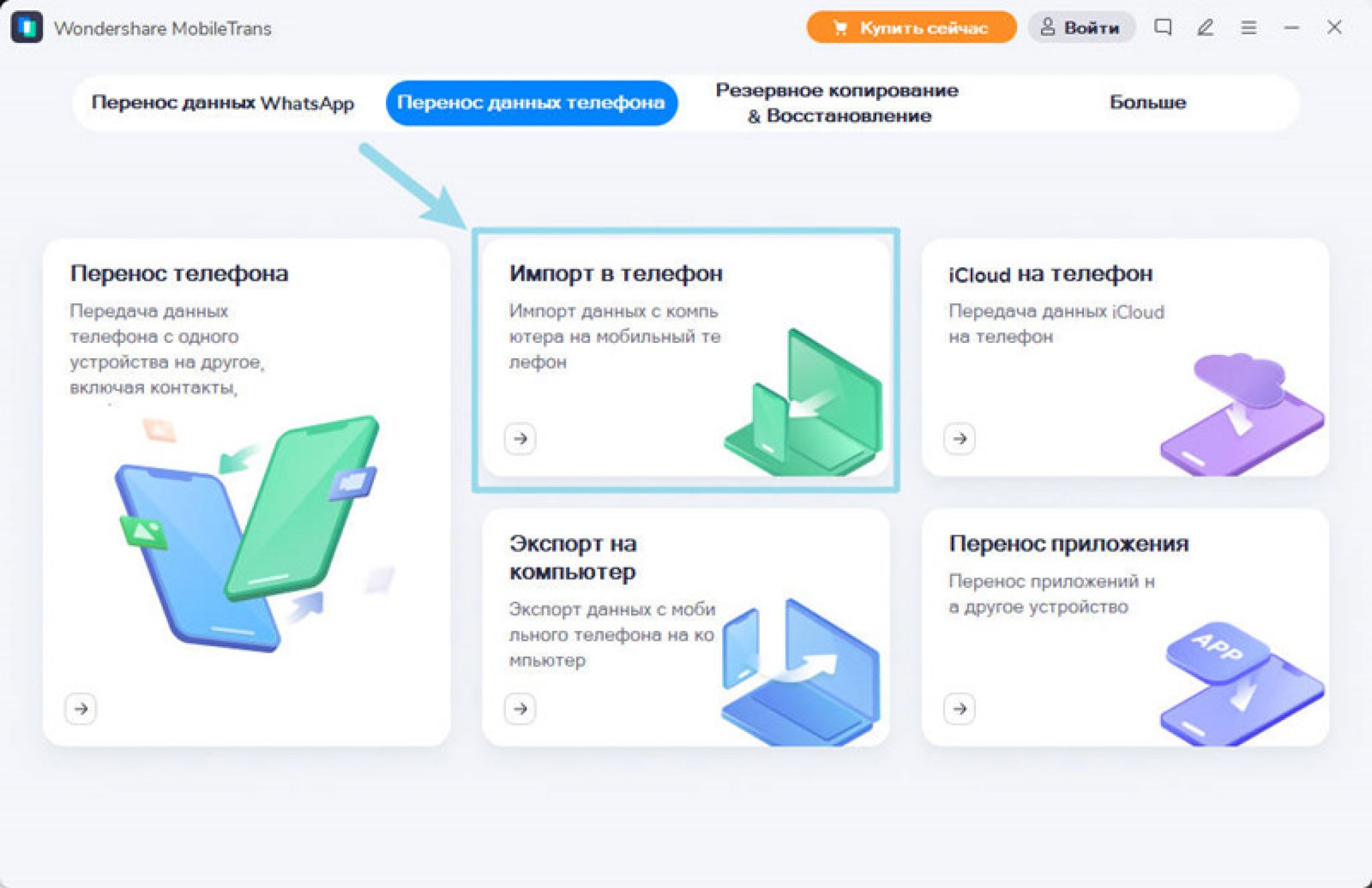
Task: Click the Wondershare MobileTrans logo icon
Action: pyautogui.click(x=27, y=28)
